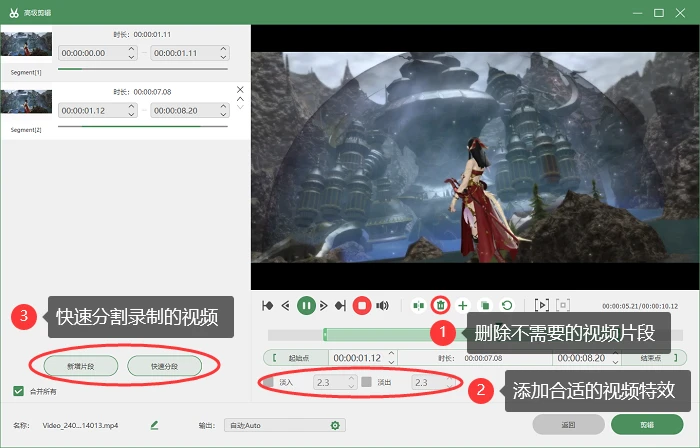Viewport: 700px width, 448px height.
Task: Jump to start of the video
Action: [x=267, y=306]
